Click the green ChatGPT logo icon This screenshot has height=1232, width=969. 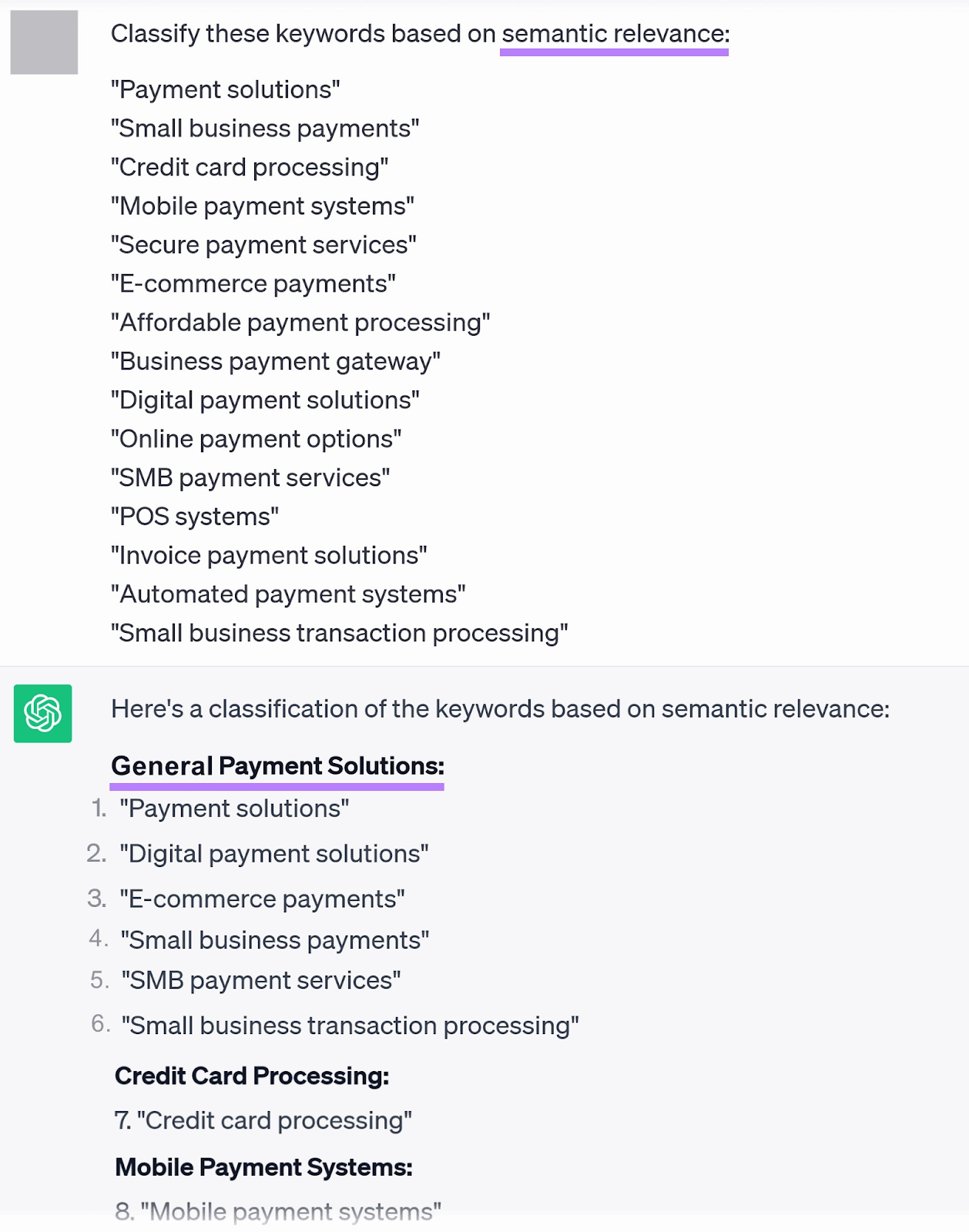point(43,713)
